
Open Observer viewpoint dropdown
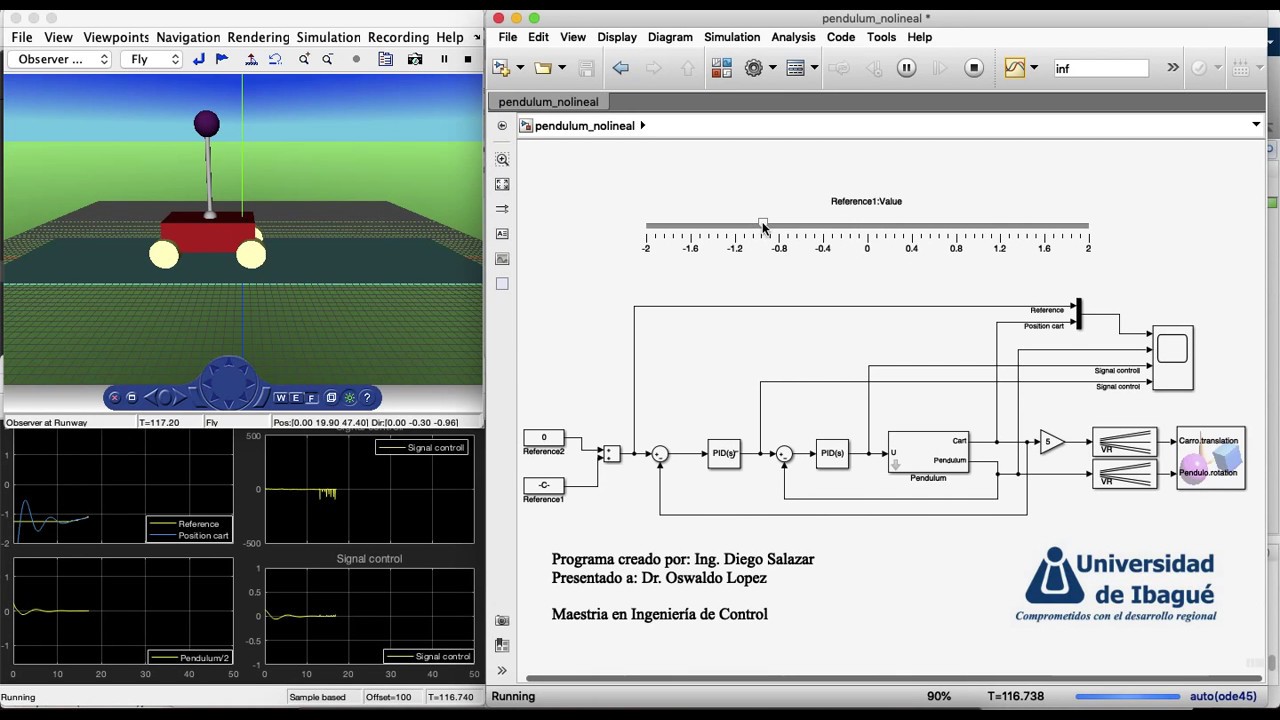coord(60,60)
